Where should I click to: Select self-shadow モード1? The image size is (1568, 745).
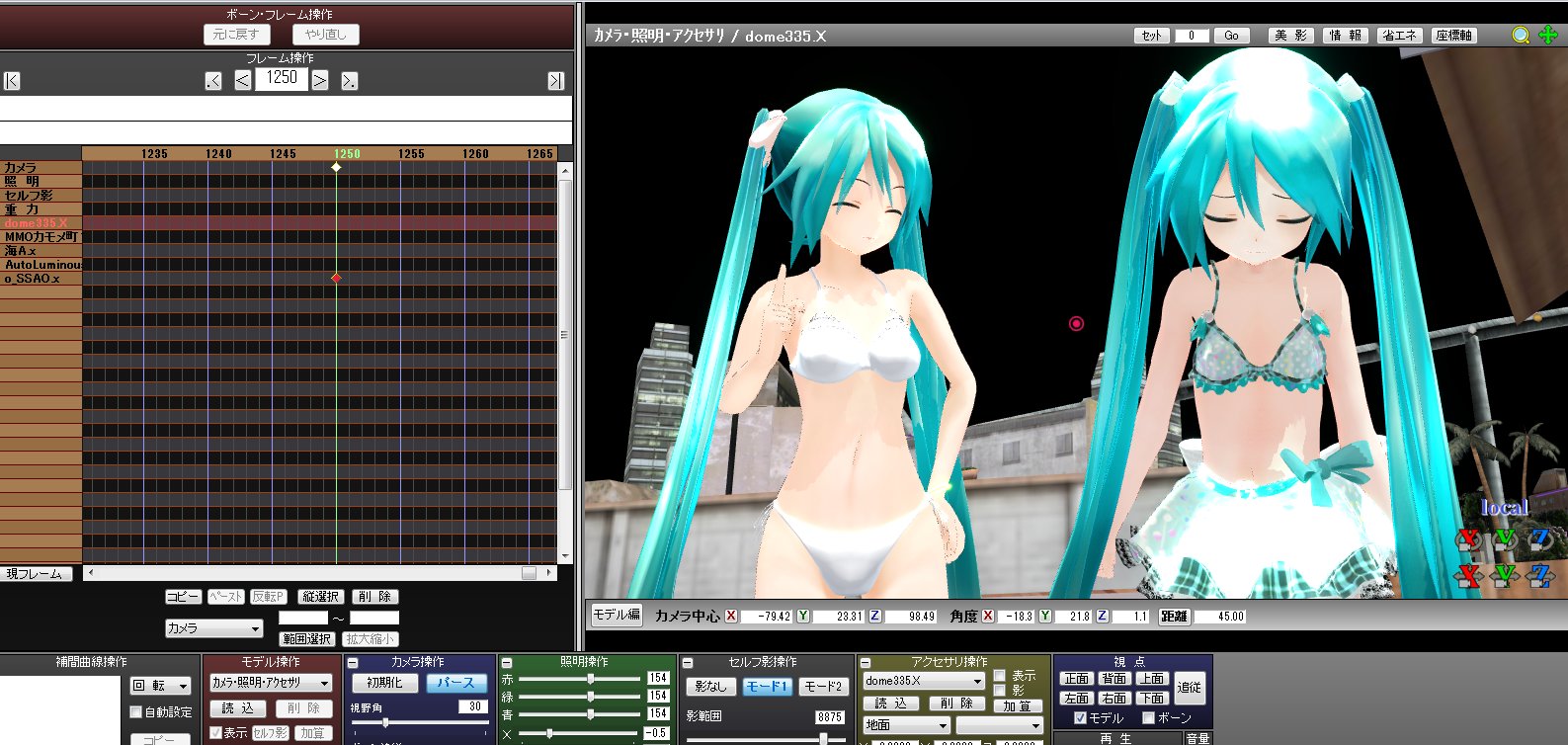pyautogui.click(x=766, y=686)
